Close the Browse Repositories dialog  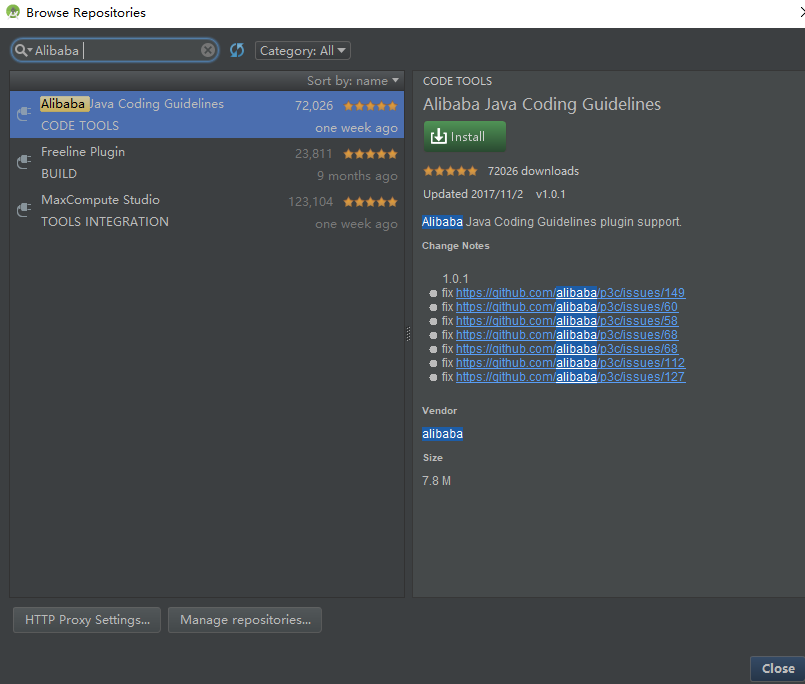pyautogui.click(x=777, y=669)
